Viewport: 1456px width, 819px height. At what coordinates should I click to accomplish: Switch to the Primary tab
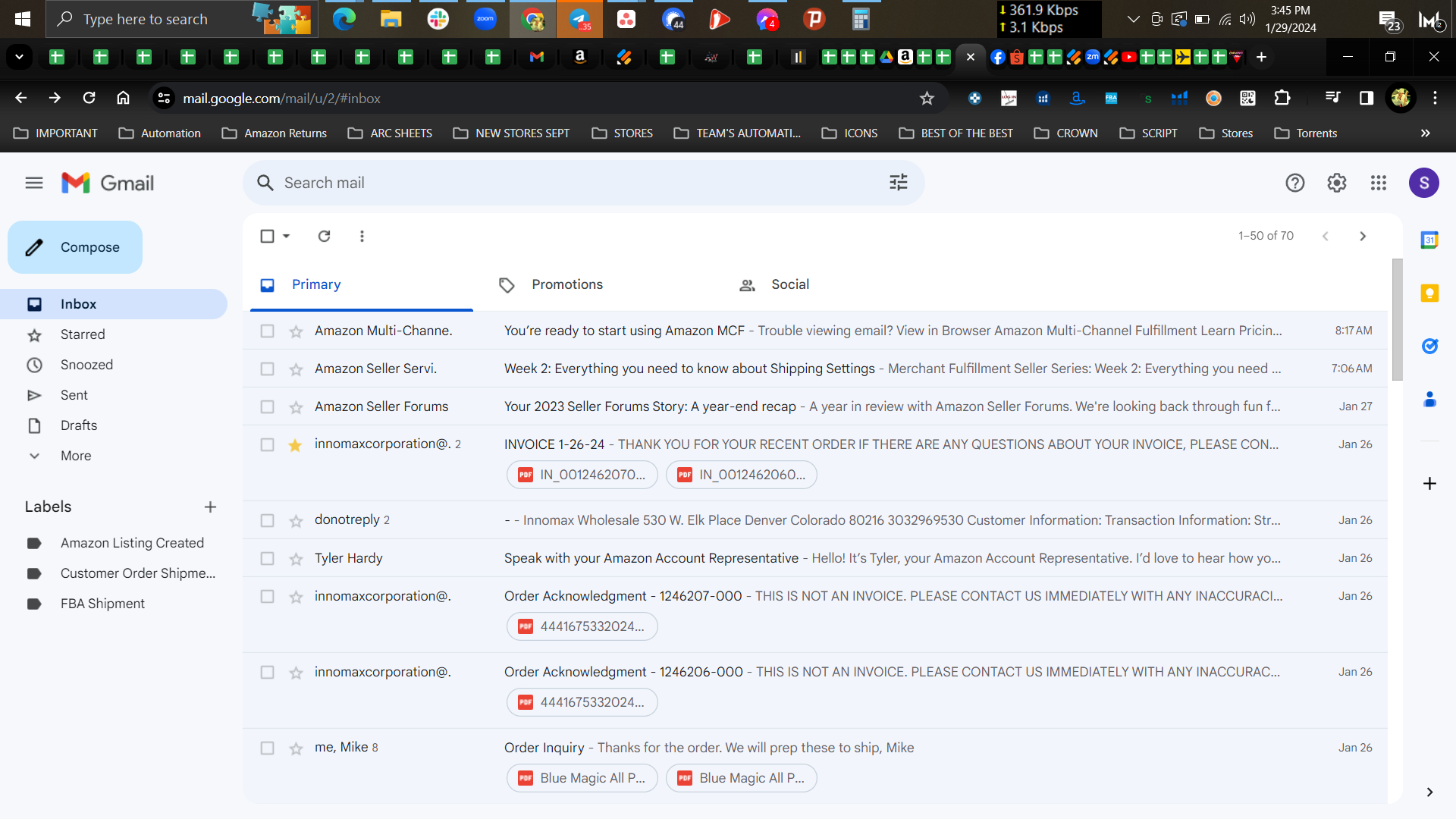coord(362,284)
